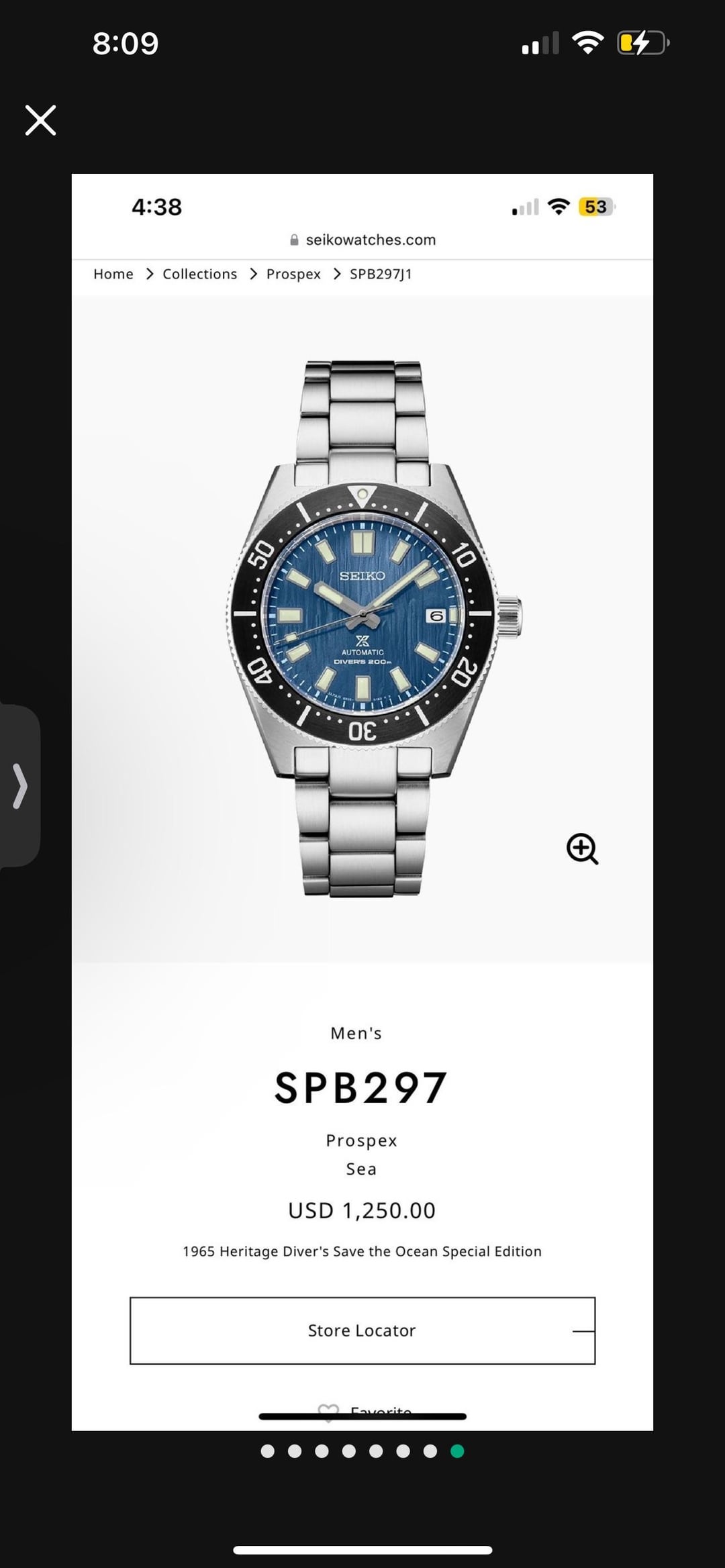725x1568 pixels.
Task: Jump to the first image page dot
Action: point(267,1451)
